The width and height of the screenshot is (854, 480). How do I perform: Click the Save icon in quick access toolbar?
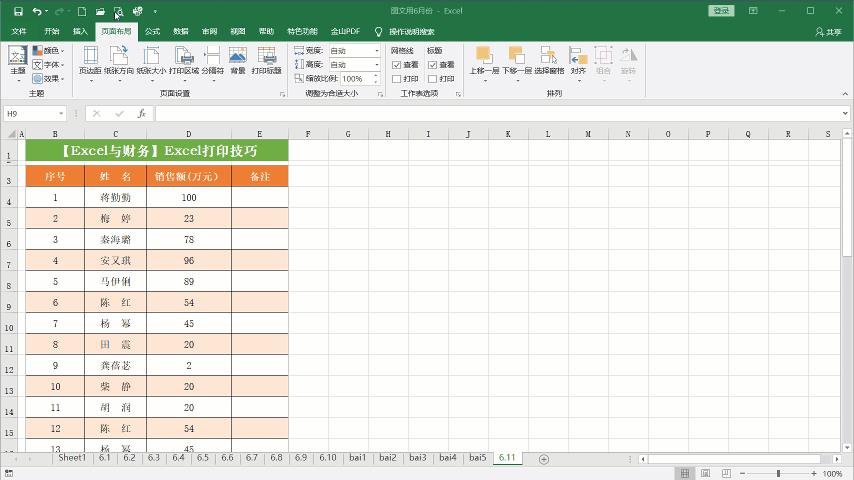point(18,11)
